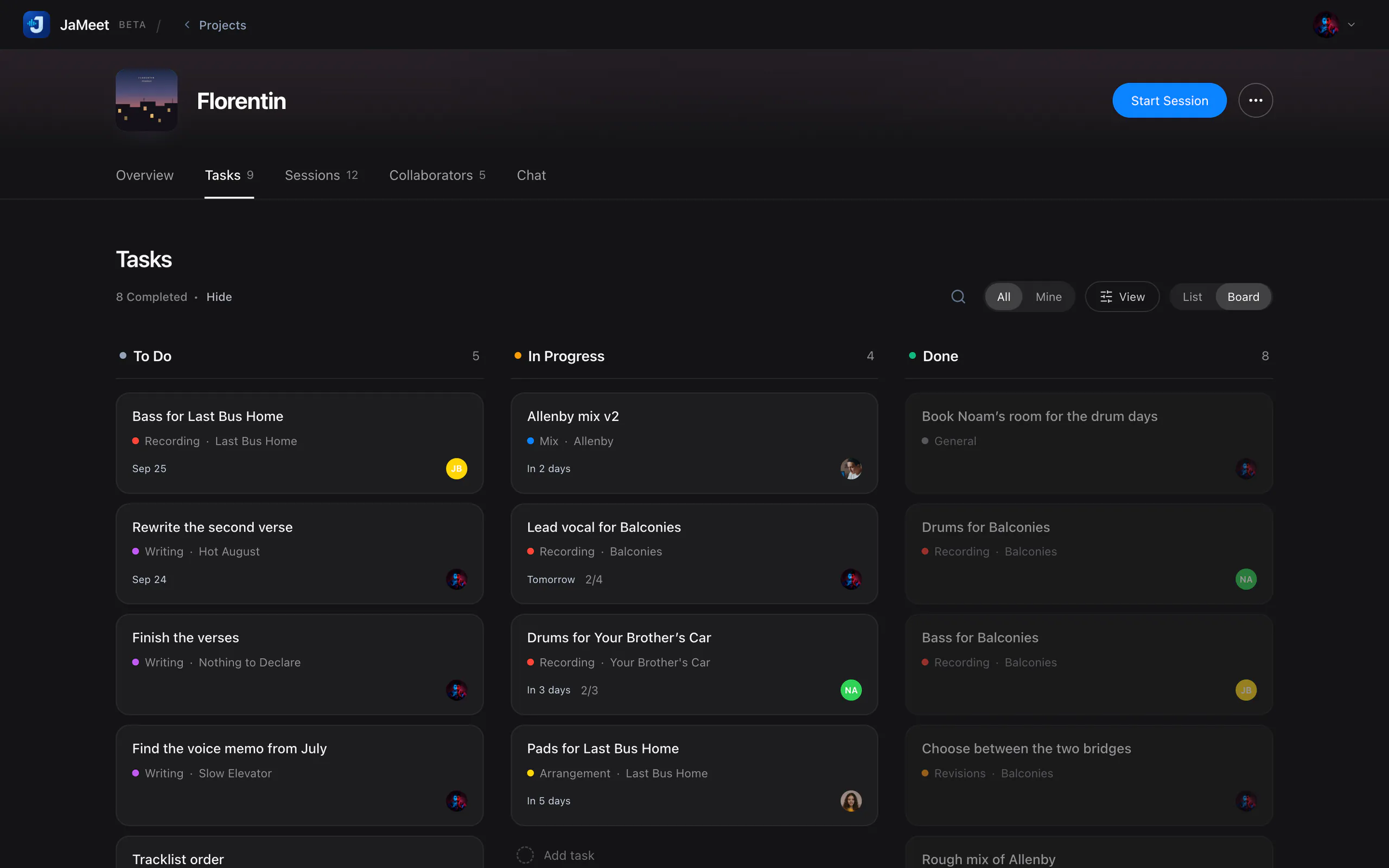Viewport: 1389px width, 868px height.
Task: Open the Projects breadcrumb link
Action: pyautogui.click(x=222, y=25)
